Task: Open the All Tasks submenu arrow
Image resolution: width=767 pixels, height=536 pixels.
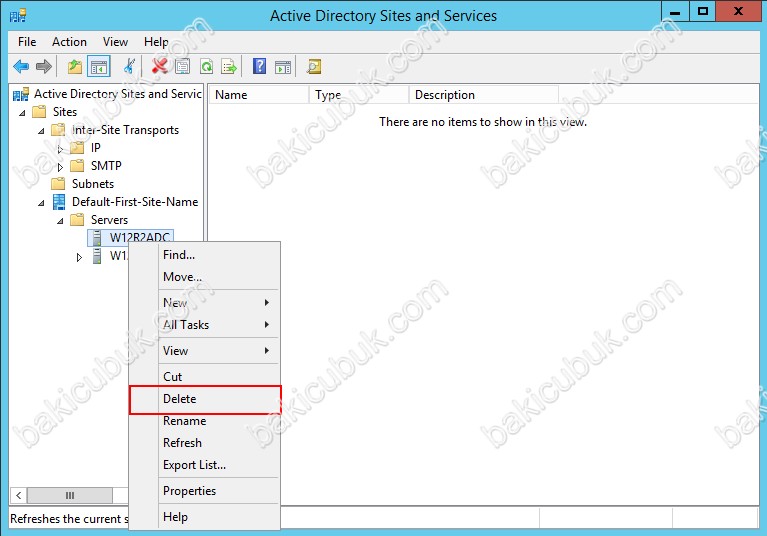Action: [267, 324]
